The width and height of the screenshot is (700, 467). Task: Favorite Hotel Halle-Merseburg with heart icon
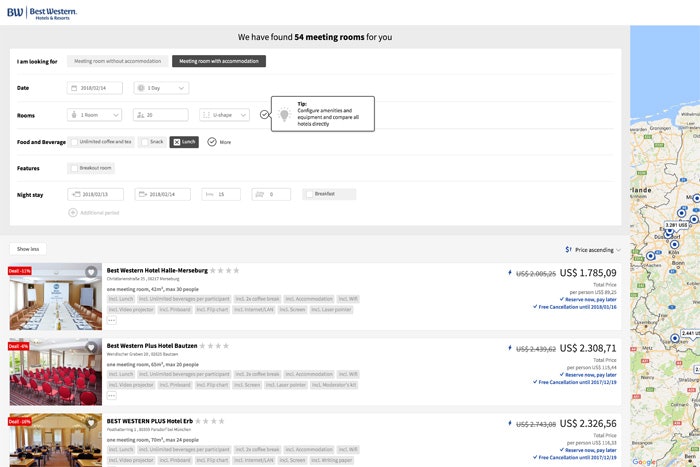pyautogui.click(x=91, y=271)
